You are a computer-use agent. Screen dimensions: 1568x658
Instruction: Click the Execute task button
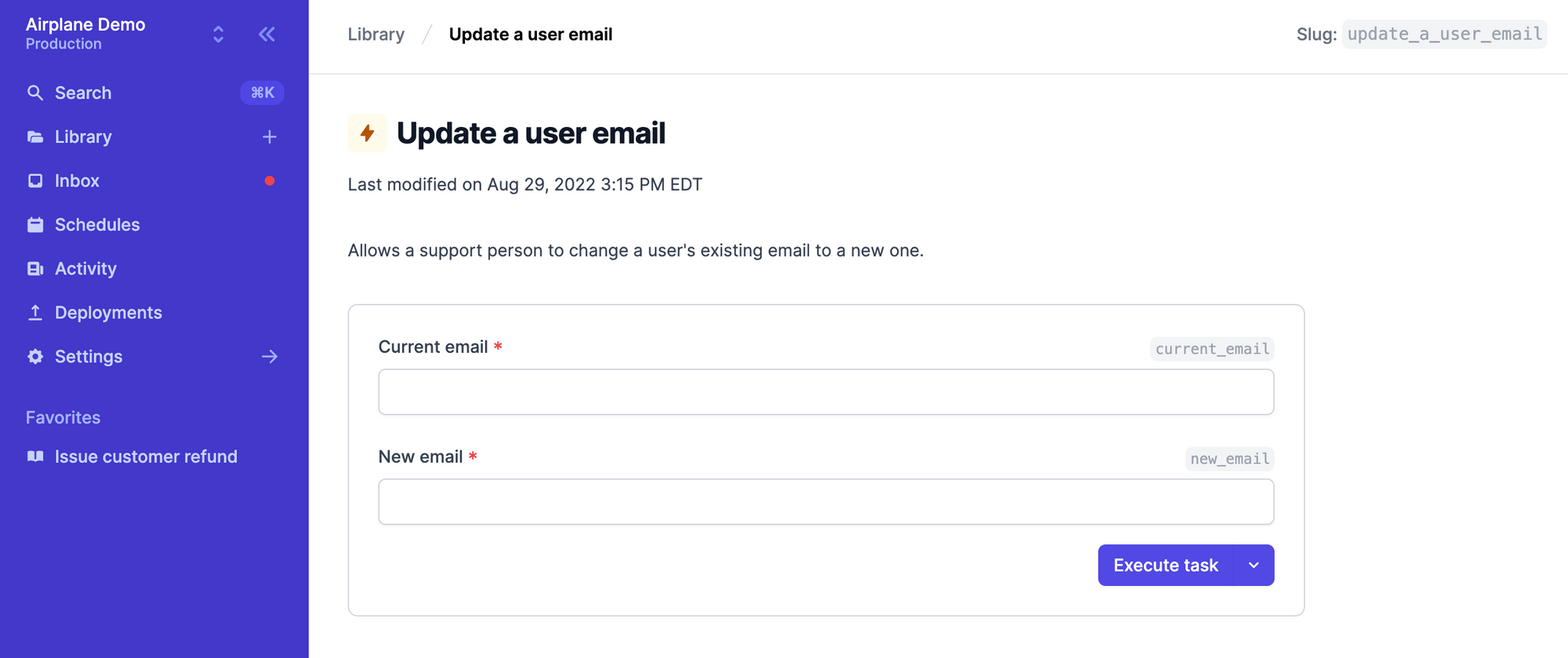click(x=1165, y=565)
